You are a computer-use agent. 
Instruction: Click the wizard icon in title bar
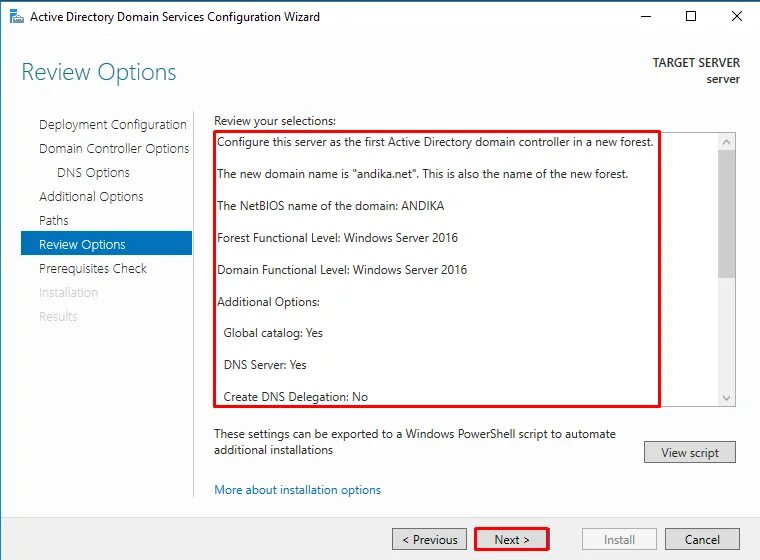pyautogui.click(x=16, y=17)
